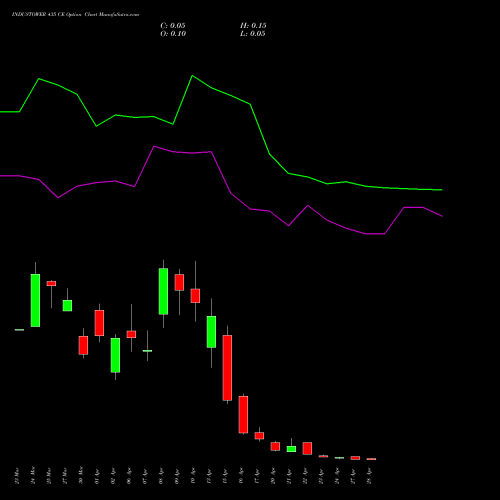Select the low value L: 0.05
The height and width of the screenshot is (500, 500).
[x=253, y=34]
